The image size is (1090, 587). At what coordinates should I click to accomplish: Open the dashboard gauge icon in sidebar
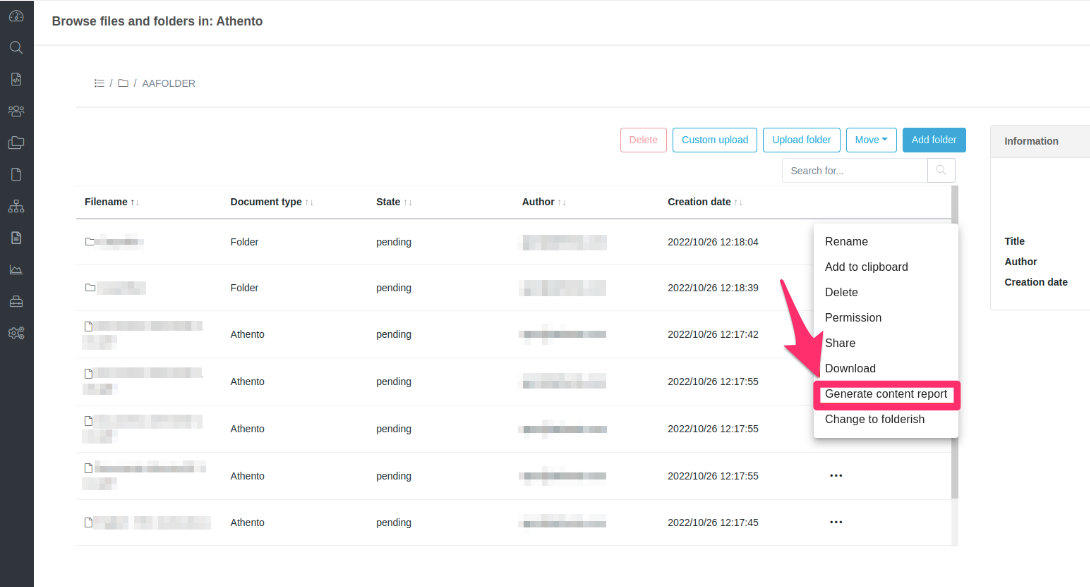[16, 16]
